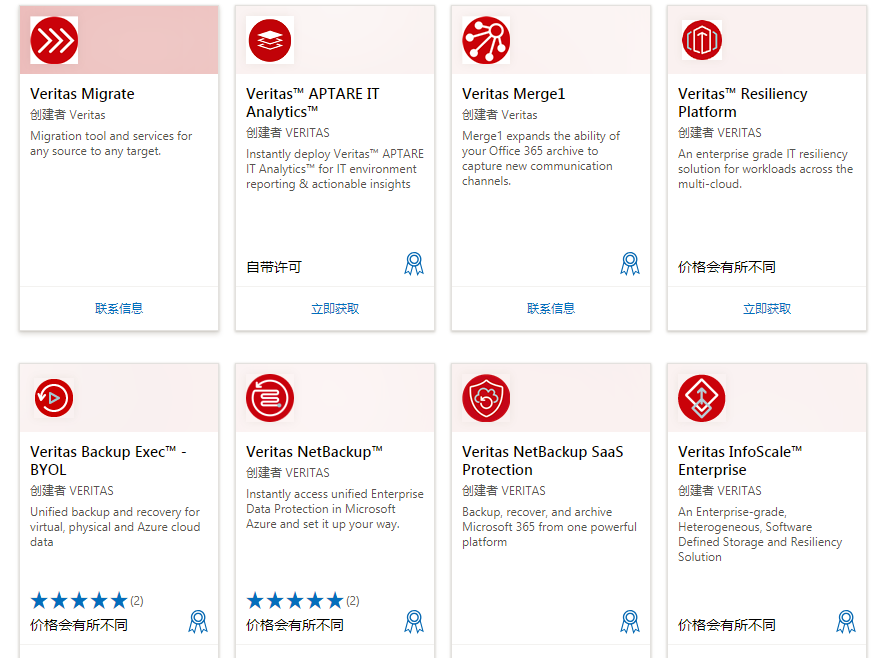Click the Veritas Migrate arrows logo icon

point(54,40)
